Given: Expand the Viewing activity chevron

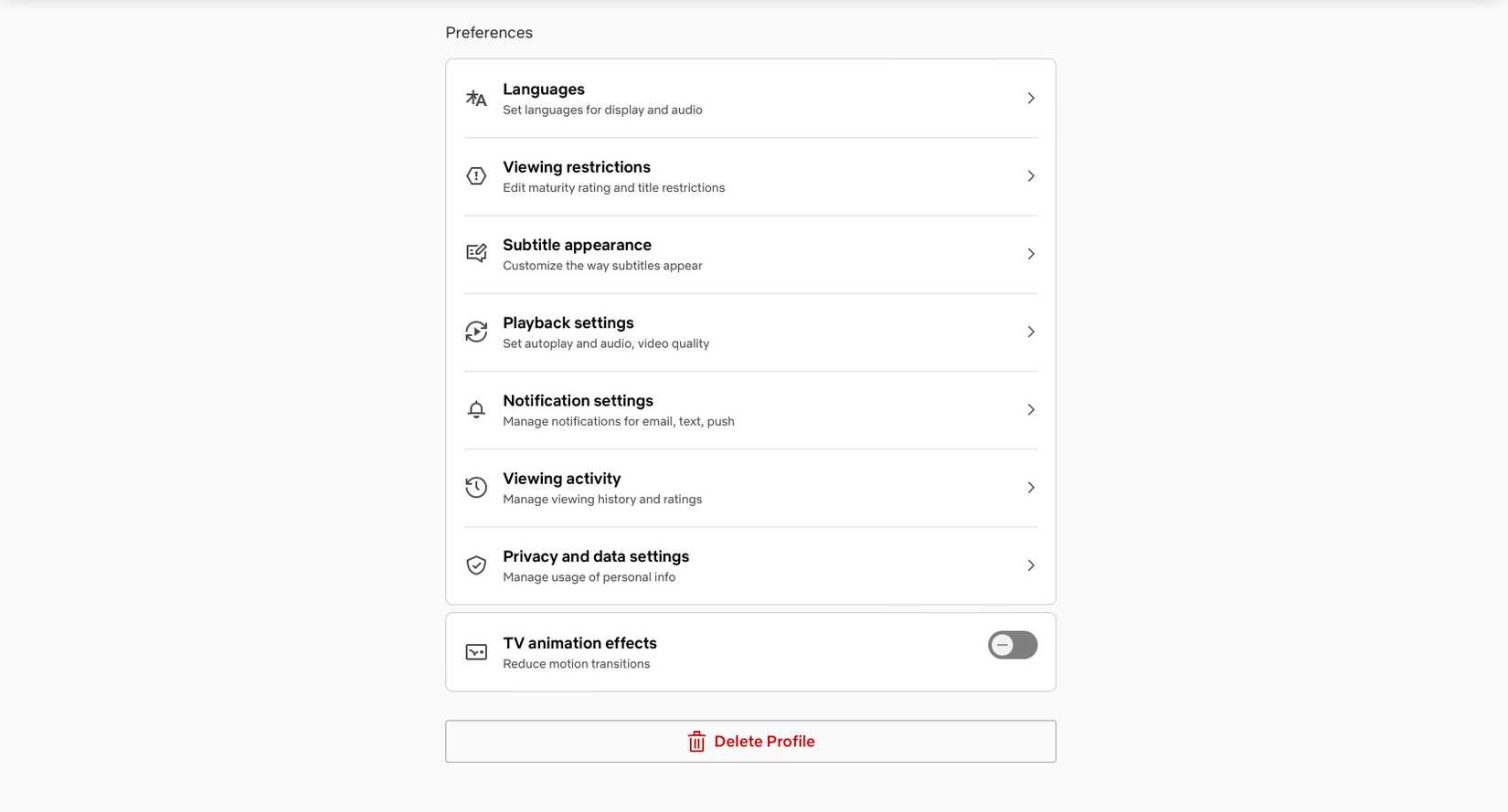Looking at the screenshot, I should point(1031,487).
